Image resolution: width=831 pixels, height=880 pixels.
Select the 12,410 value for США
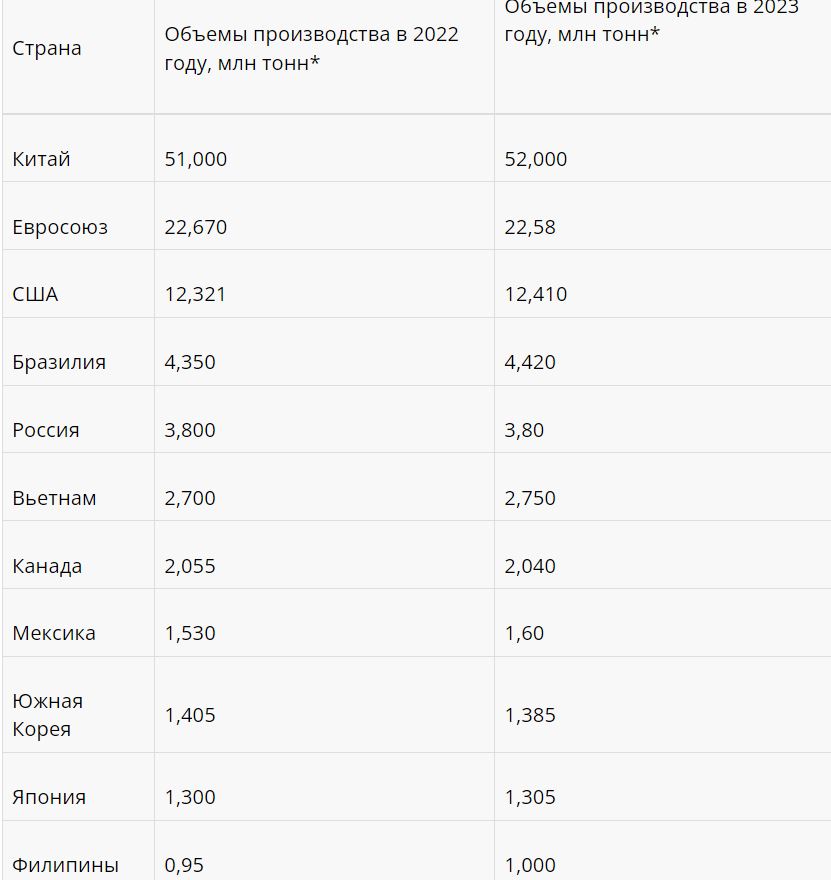tap(536, 295)
